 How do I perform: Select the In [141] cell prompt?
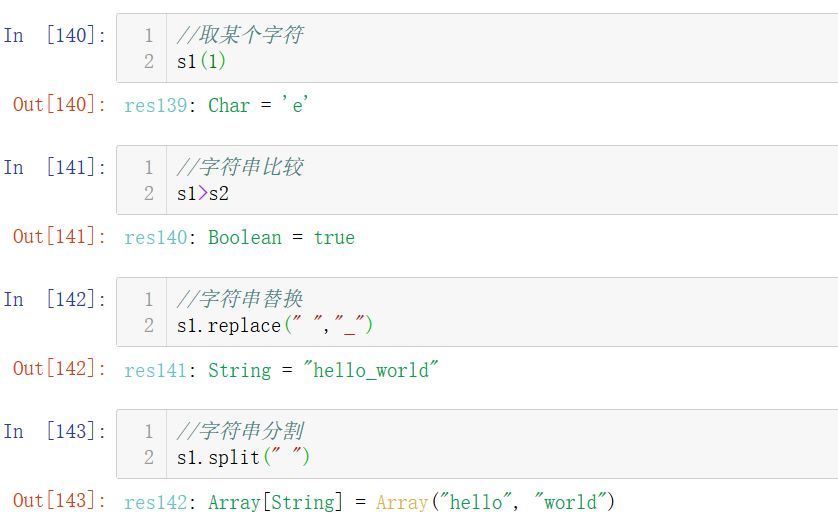tap(54, 168)
